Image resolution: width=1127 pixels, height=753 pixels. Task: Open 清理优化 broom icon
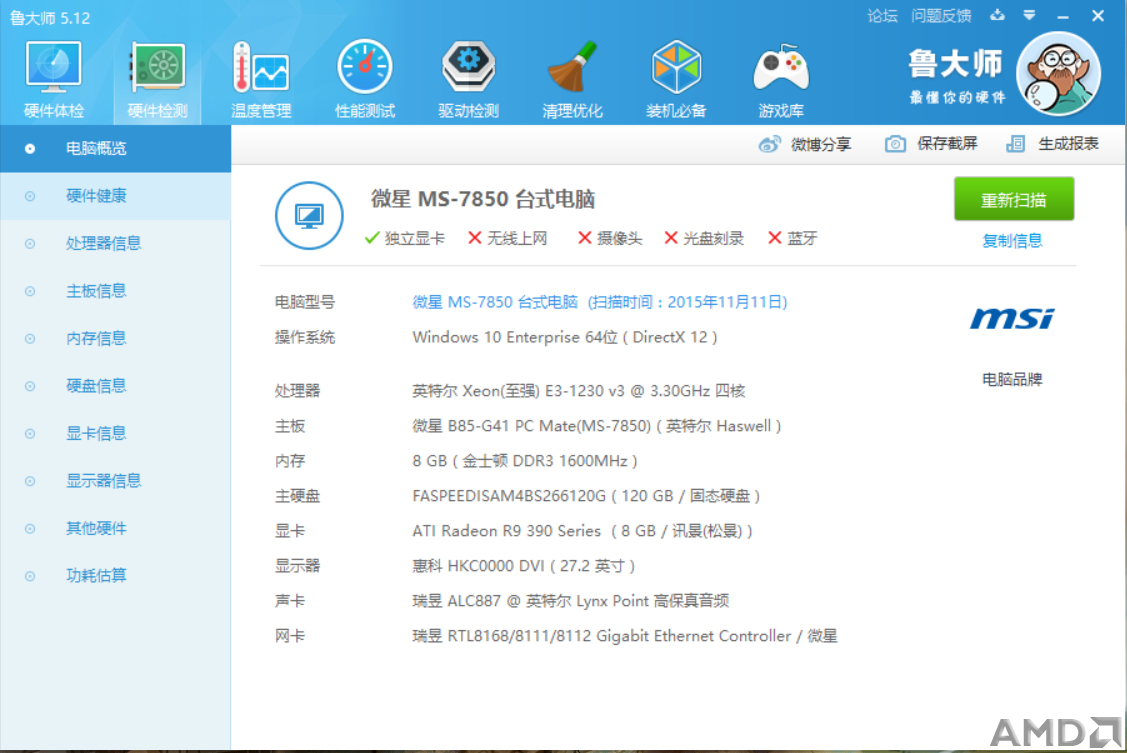click(571, 67)
